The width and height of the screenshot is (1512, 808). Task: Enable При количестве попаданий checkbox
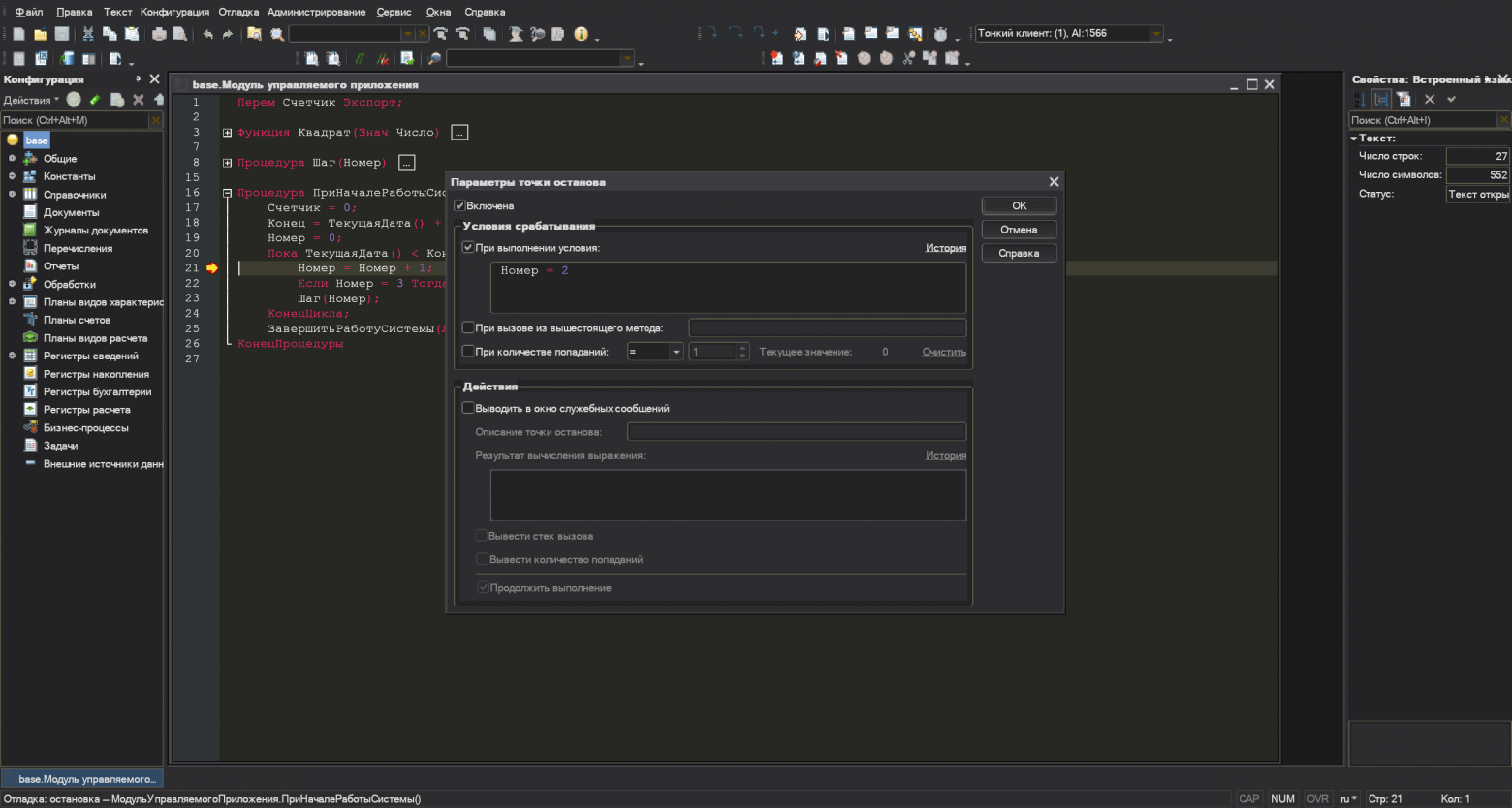(468, 352)
